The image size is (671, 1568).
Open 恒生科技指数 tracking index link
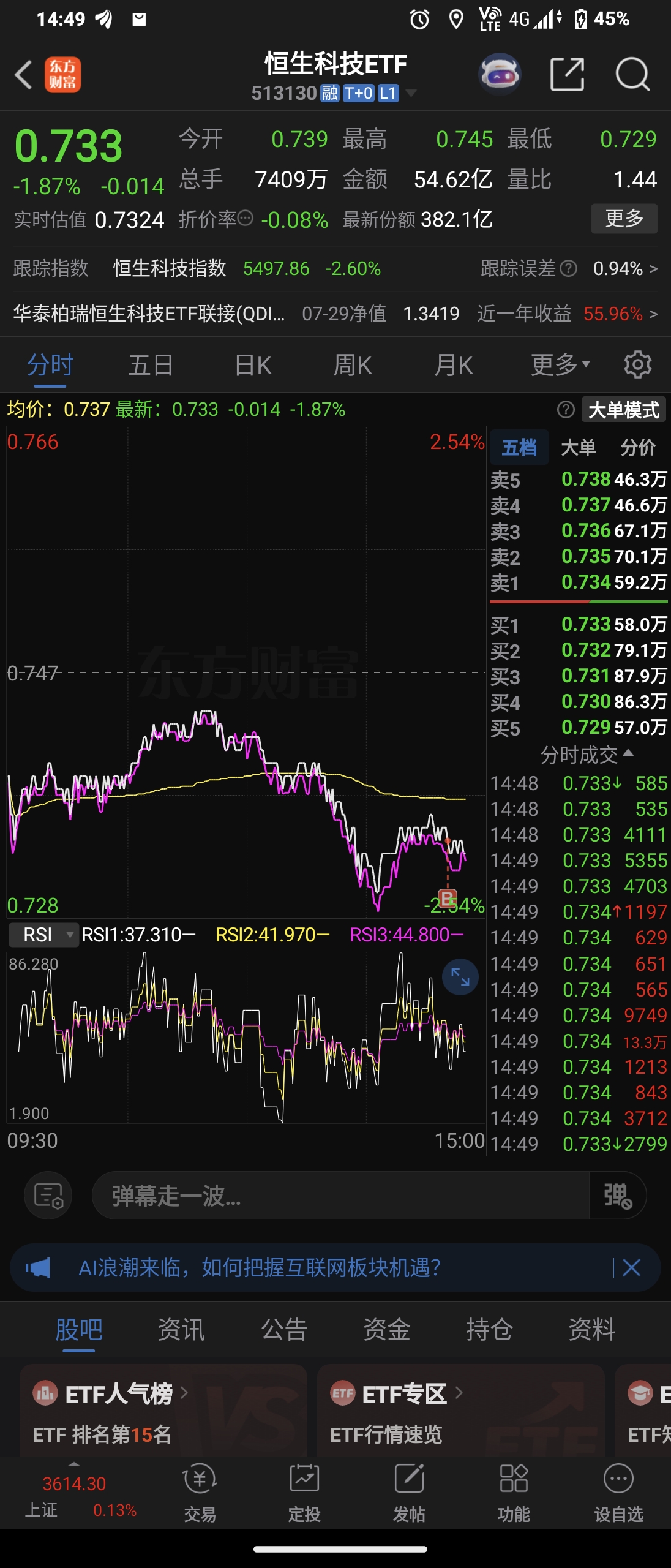click(x=170, y=268)
